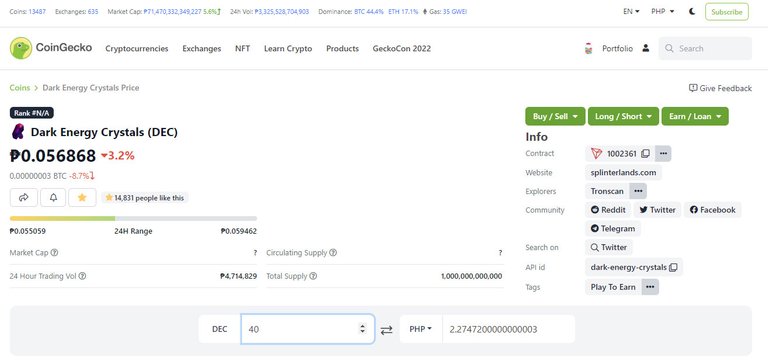Click the DEC amount stepper arrows

click(x=362, y=329)
